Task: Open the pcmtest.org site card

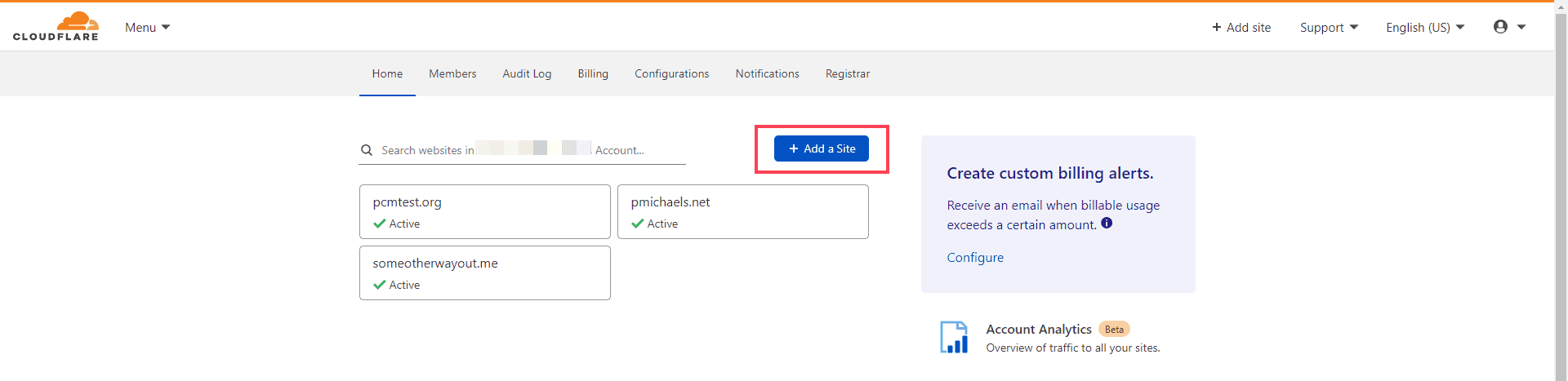Action: click(485, 211)
